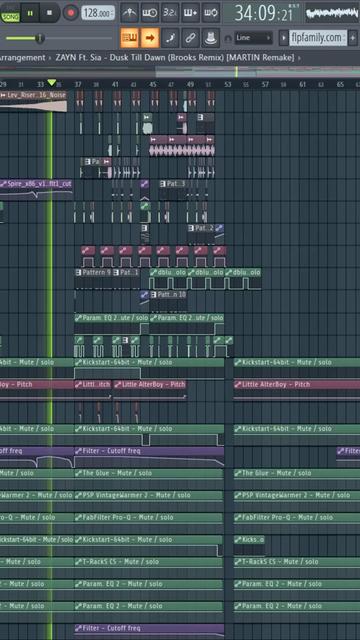
Task: Select the Patt..n 10 clip
Action: click(x=168, y=300)
